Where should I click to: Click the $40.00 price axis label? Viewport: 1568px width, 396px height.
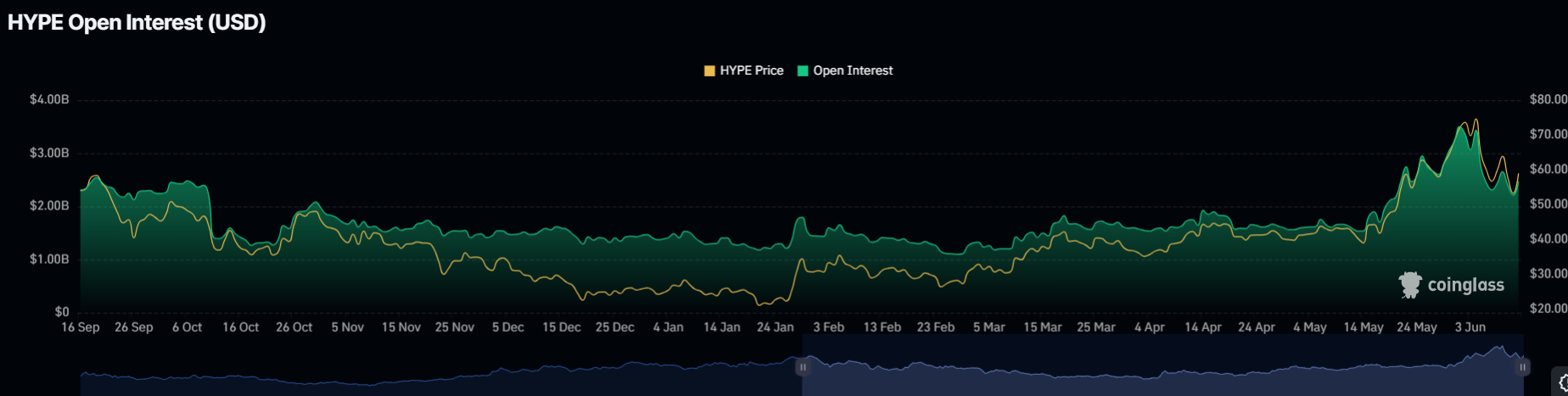pos(1548,239)
